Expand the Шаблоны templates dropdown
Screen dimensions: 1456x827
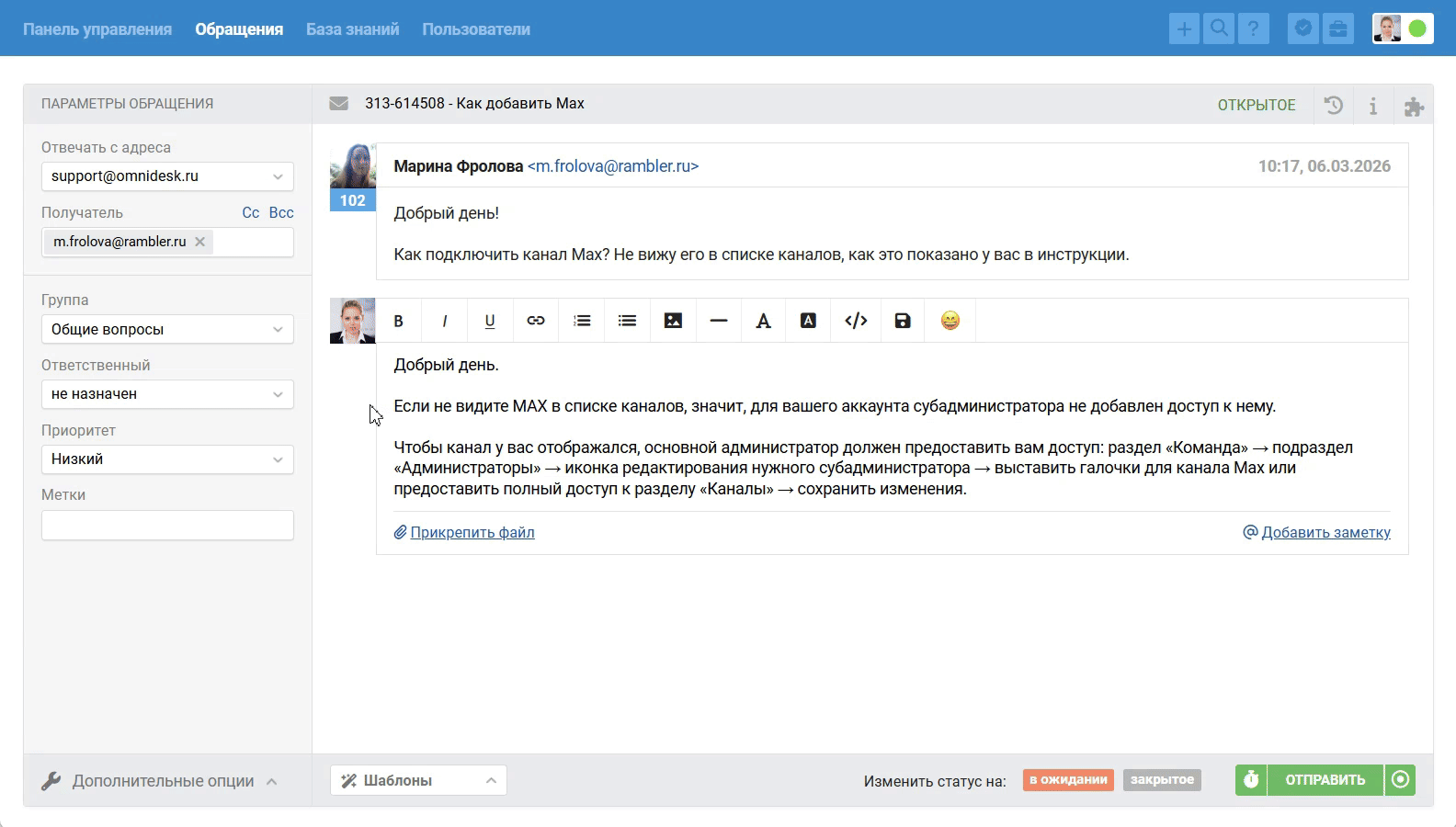pyautogui.click(x=418, y=780)
